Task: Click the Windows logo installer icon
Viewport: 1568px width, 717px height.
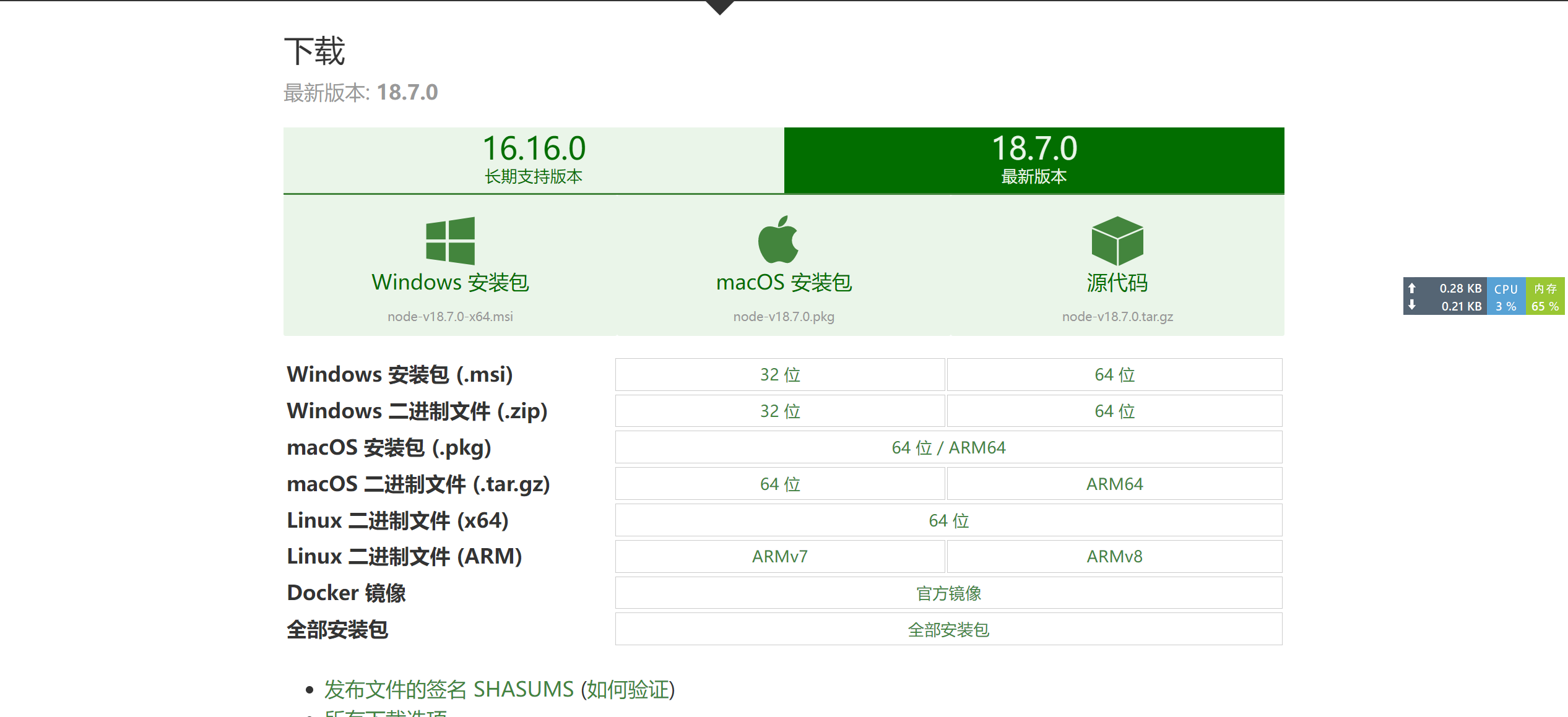Action: tap(450, 241)
